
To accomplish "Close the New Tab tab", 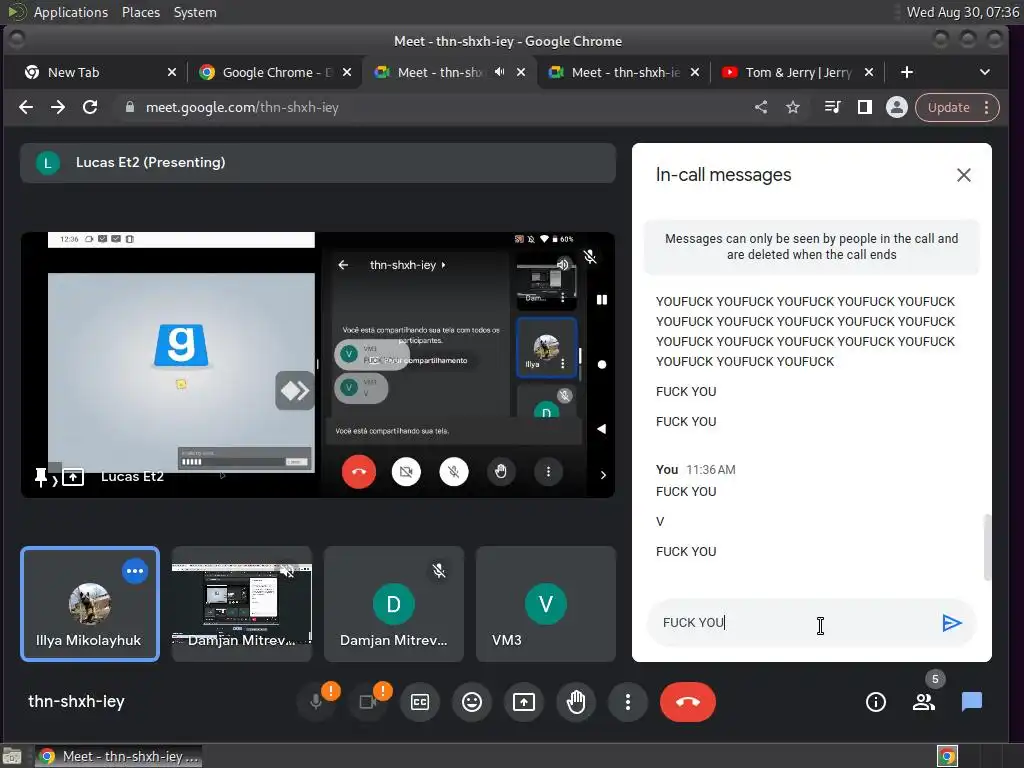I will click(x=172, y=72).
